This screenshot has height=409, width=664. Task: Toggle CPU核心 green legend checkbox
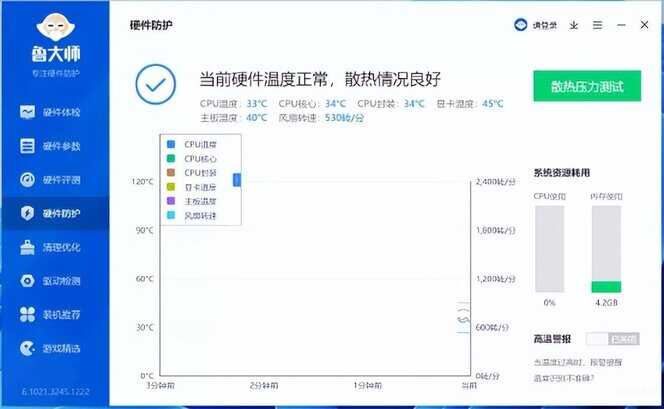[x=171, y=158]
